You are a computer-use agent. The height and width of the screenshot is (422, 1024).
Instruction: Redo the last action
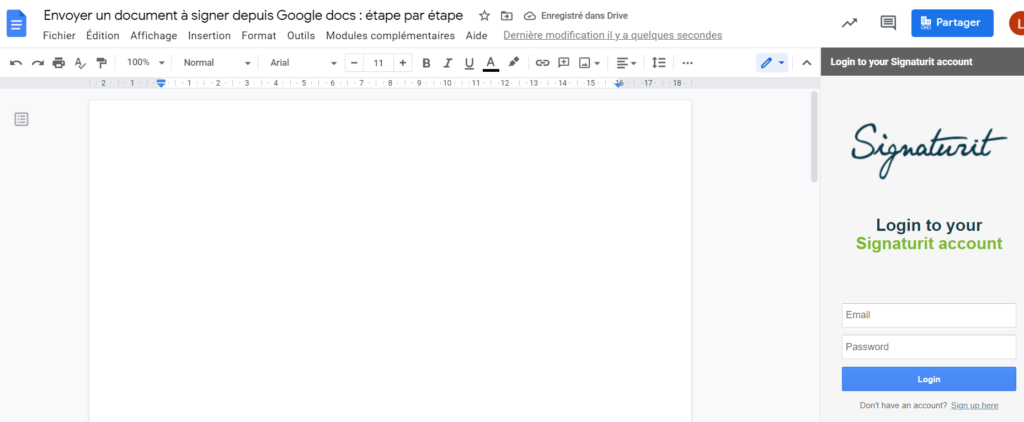coord(38,63)
